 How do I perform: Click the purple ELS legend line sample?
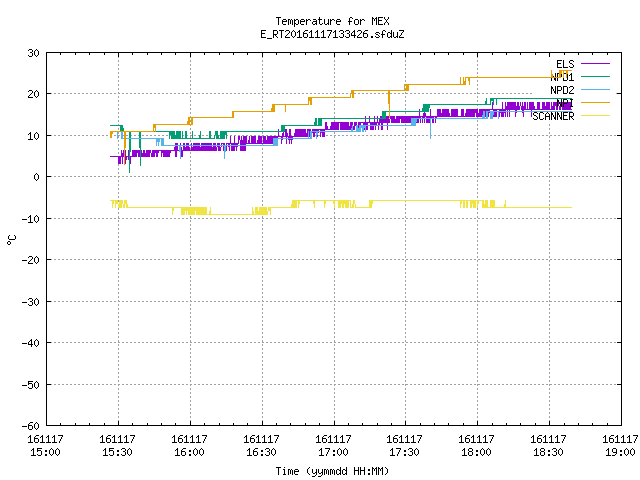click(595, 64)
